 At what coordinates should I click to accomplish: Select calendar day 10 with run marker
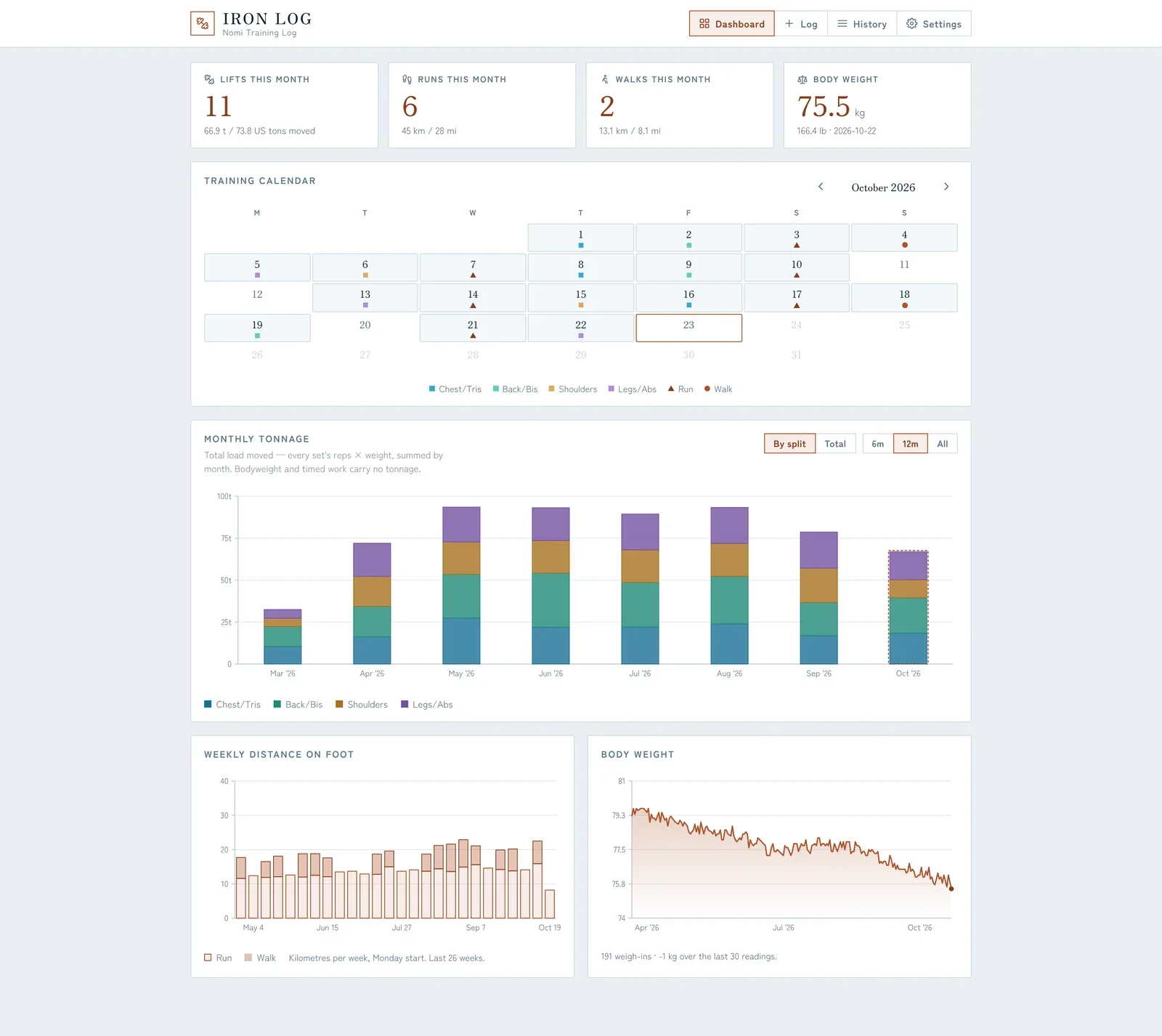click(797, 267)
